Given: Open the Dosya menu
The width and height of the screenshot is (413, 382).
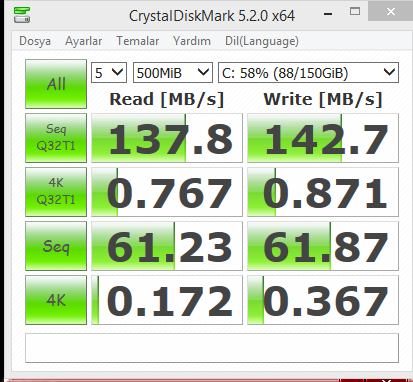Looking at the screenshot, I should pyautogui.click(x=35, y=41).
